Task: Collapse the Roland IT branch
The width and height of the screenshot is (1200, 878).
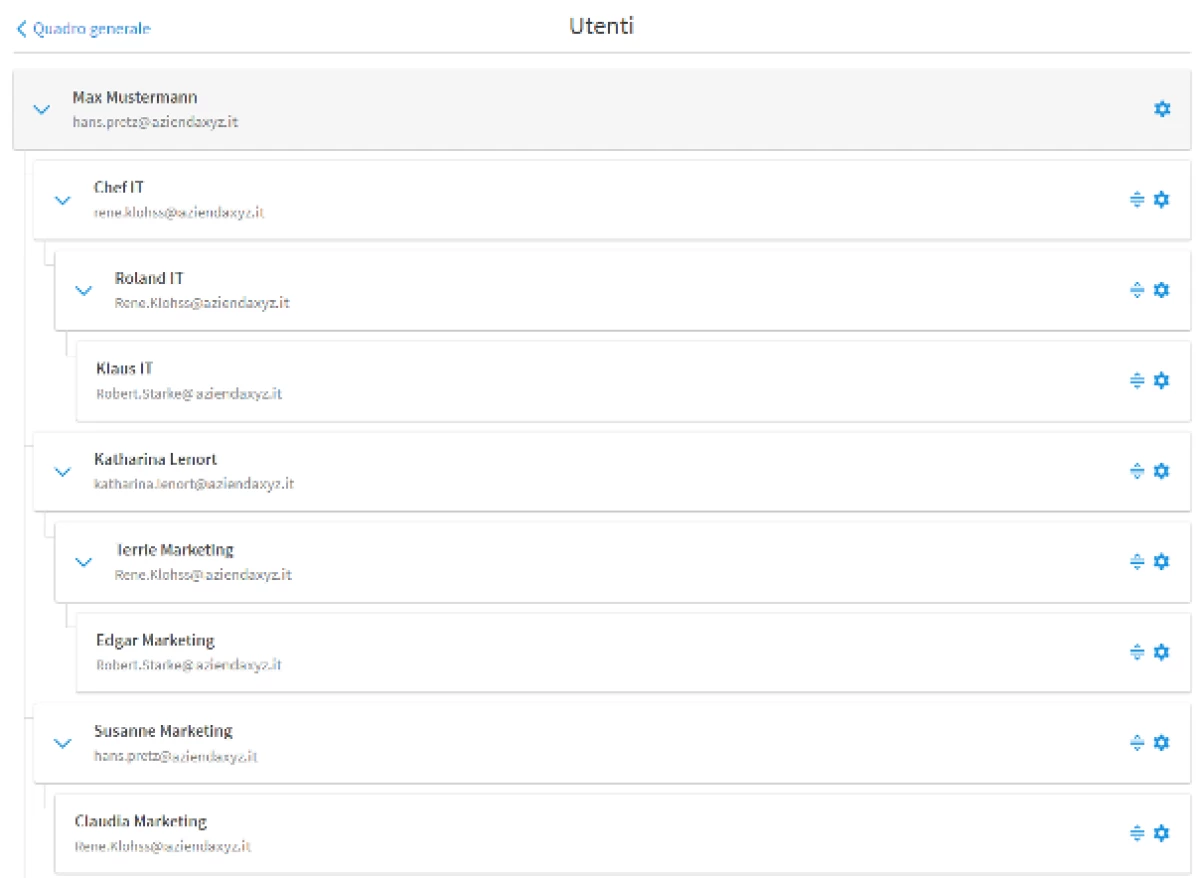Action: (x=84, y=290)
